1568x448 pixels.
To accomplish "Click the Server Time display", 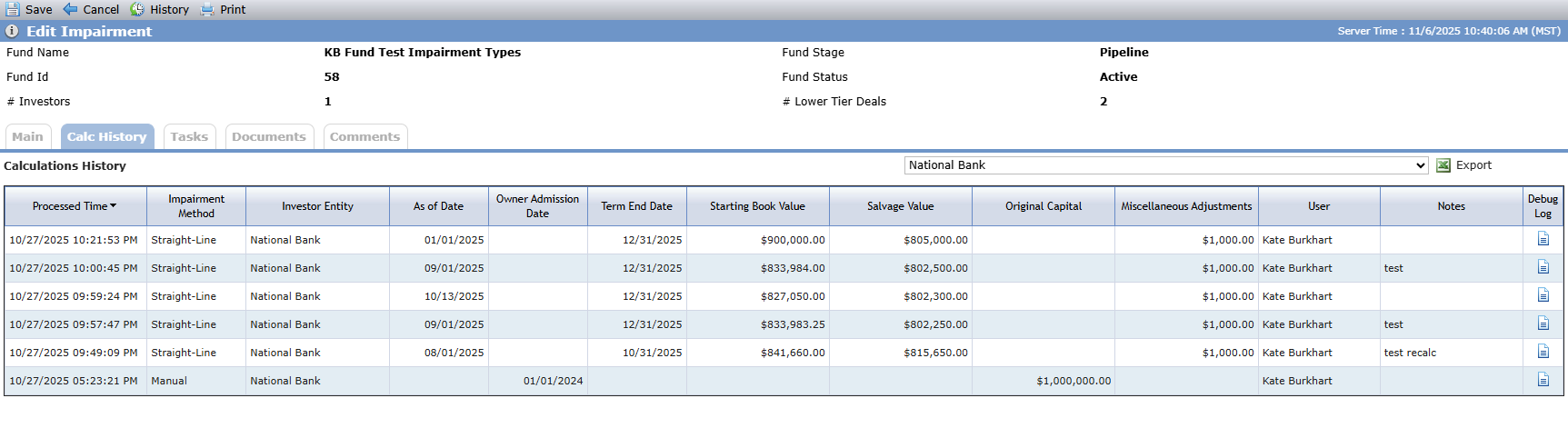I will 1449,31.
